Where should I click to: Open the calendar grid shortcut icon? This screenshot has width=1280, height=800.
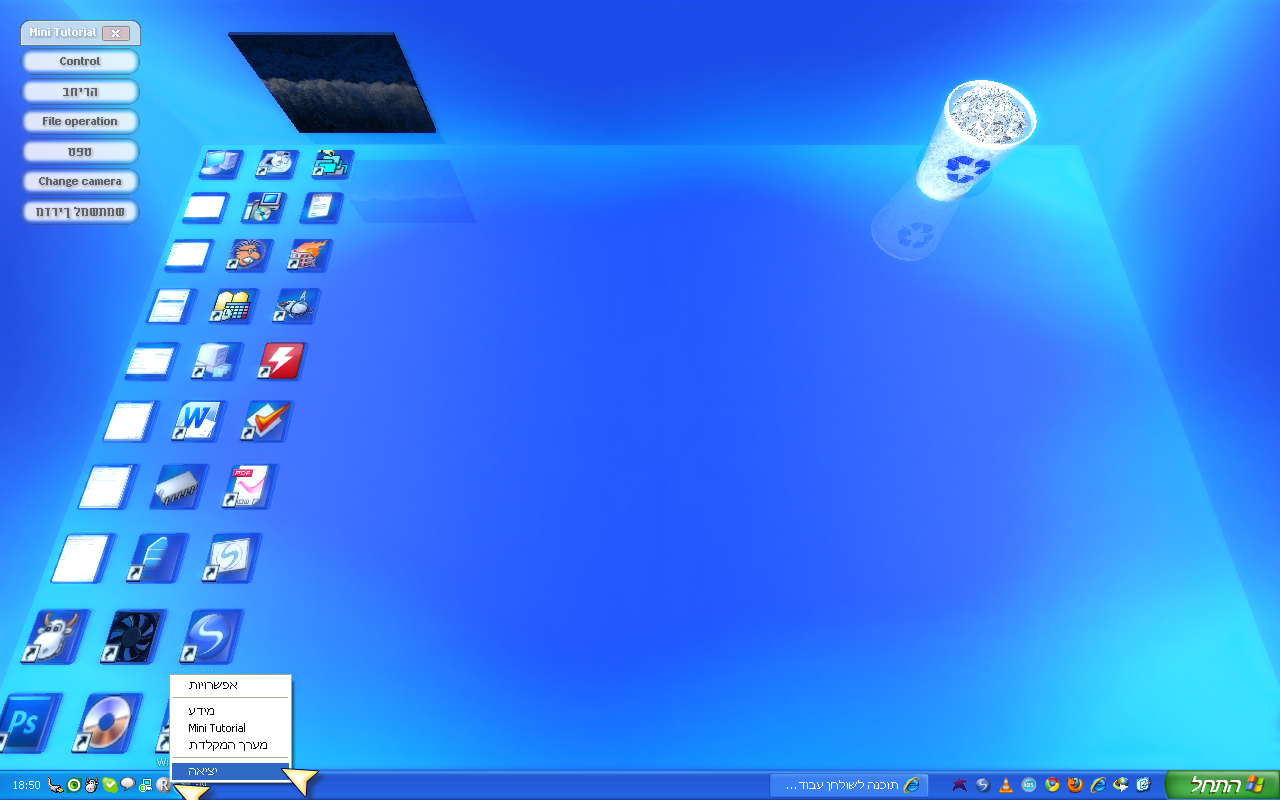click(233, 306)
